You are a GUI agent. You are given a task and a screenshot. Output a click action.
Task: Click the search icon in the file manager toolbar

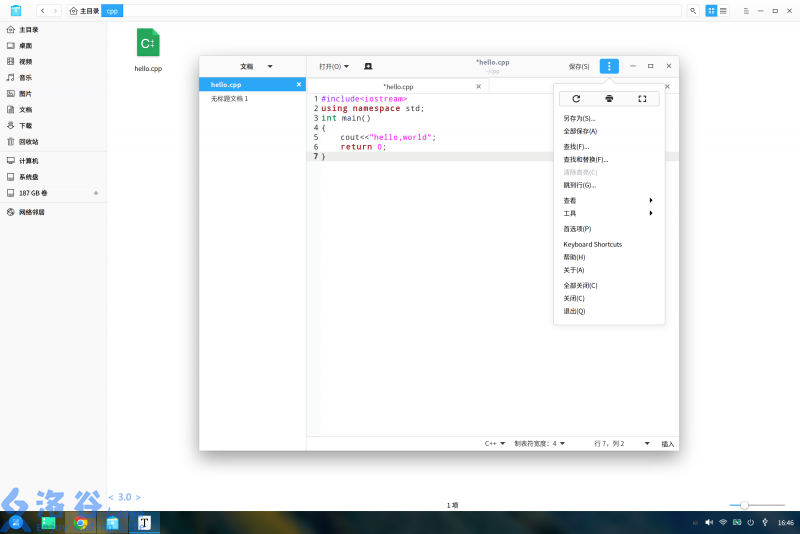click(693, 10)
